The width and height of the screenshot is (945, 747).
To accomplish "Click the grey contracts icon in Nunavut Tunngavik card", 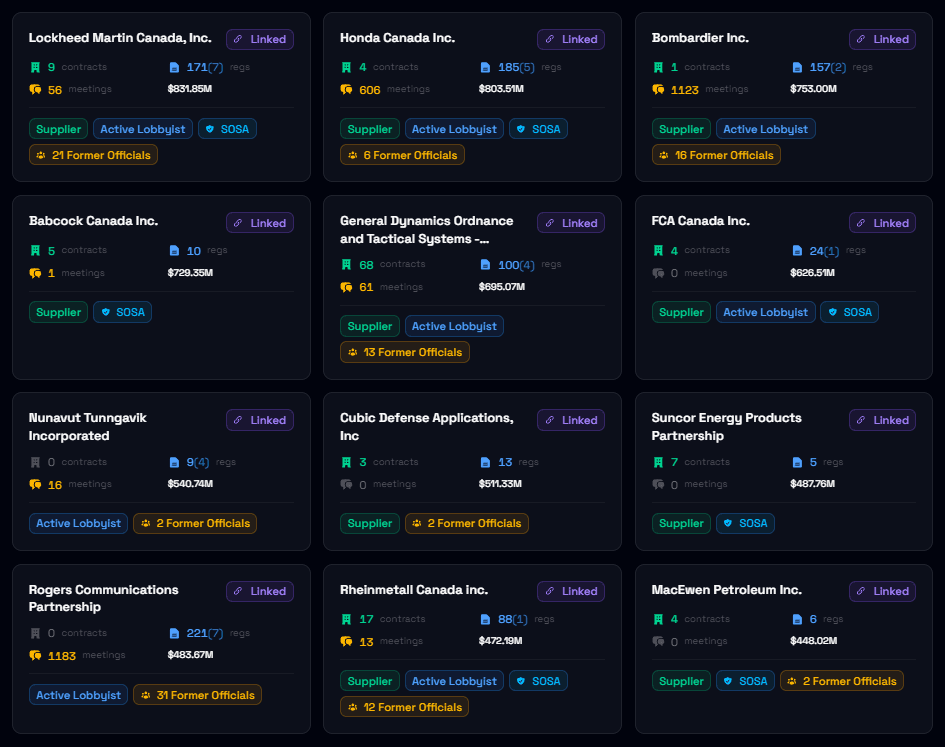I will point(35,462).
